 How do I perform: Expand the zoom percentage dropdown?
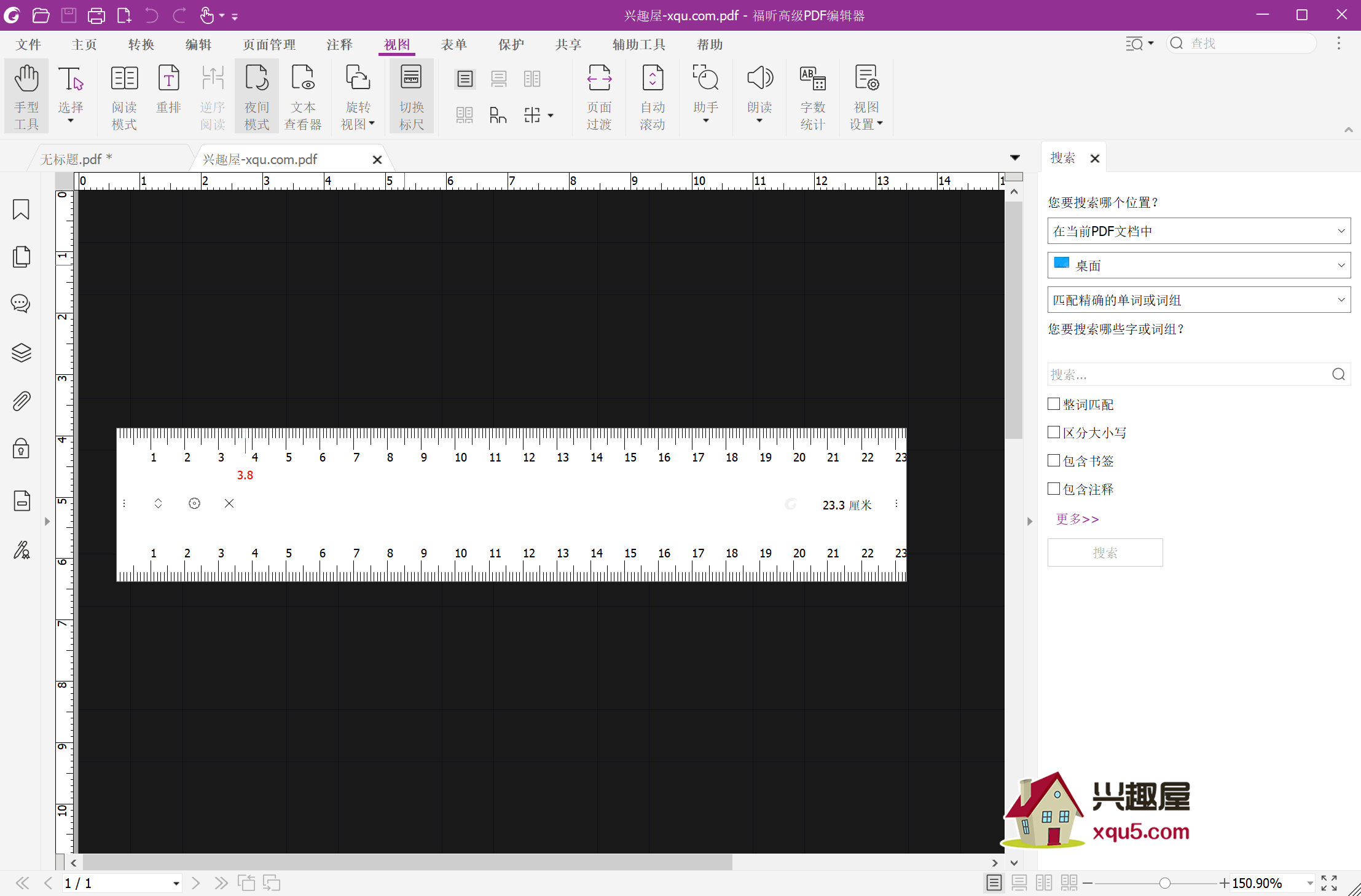1310,883
